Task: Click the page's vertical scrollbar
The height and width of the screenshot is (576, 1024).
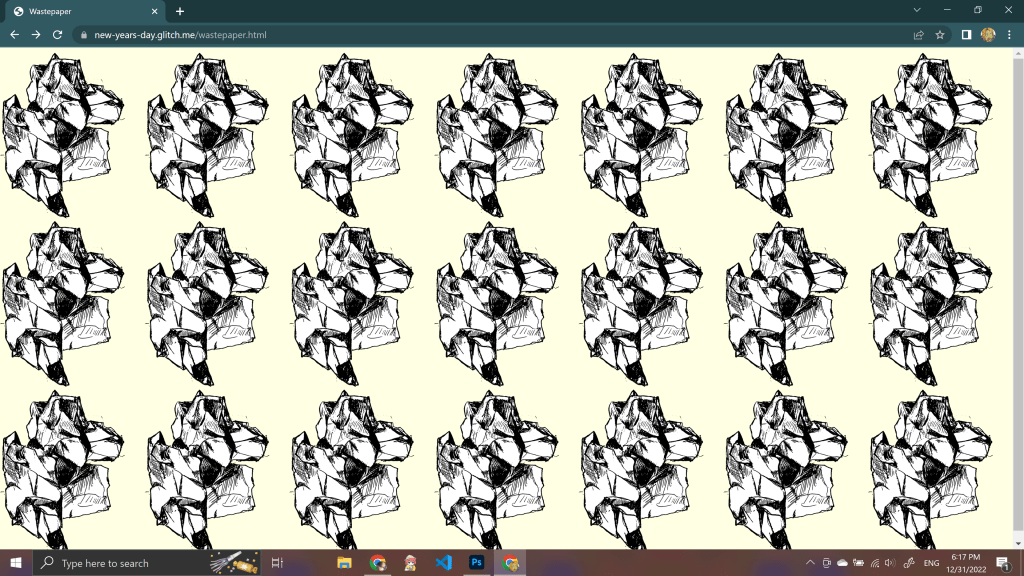Action: pyautogui.click(x=1018, y=300)
